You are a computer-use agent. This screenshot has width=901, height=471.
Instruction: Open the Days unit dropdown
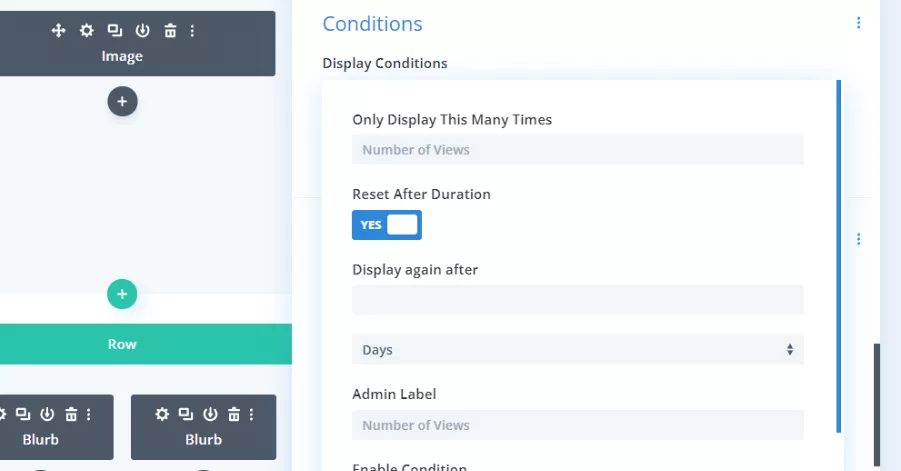577,350
